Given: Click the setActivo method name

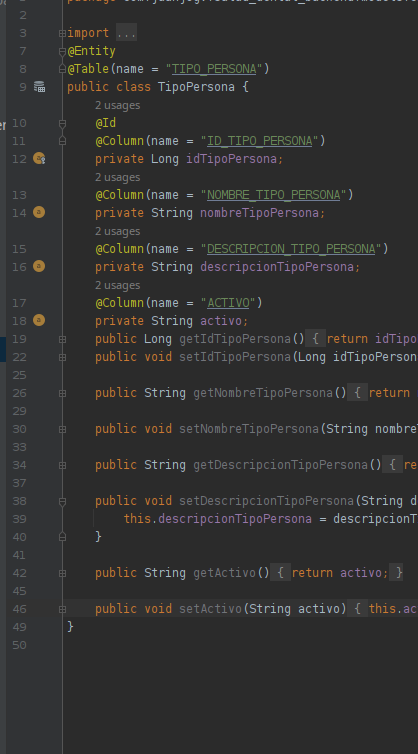Looking at the screenshot, I should click(210, 609).
